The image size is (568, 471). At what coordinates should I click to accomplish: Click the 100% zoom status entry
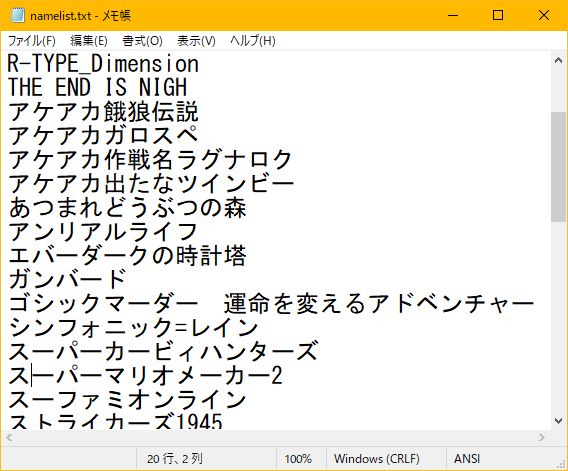pos(298,459)
